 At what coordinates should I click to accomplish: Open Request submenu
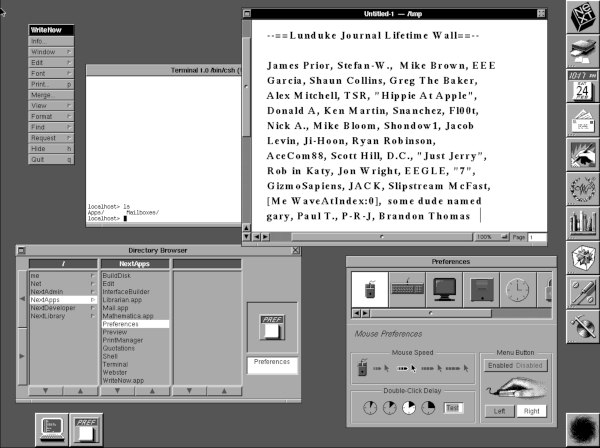coord(51,138)
